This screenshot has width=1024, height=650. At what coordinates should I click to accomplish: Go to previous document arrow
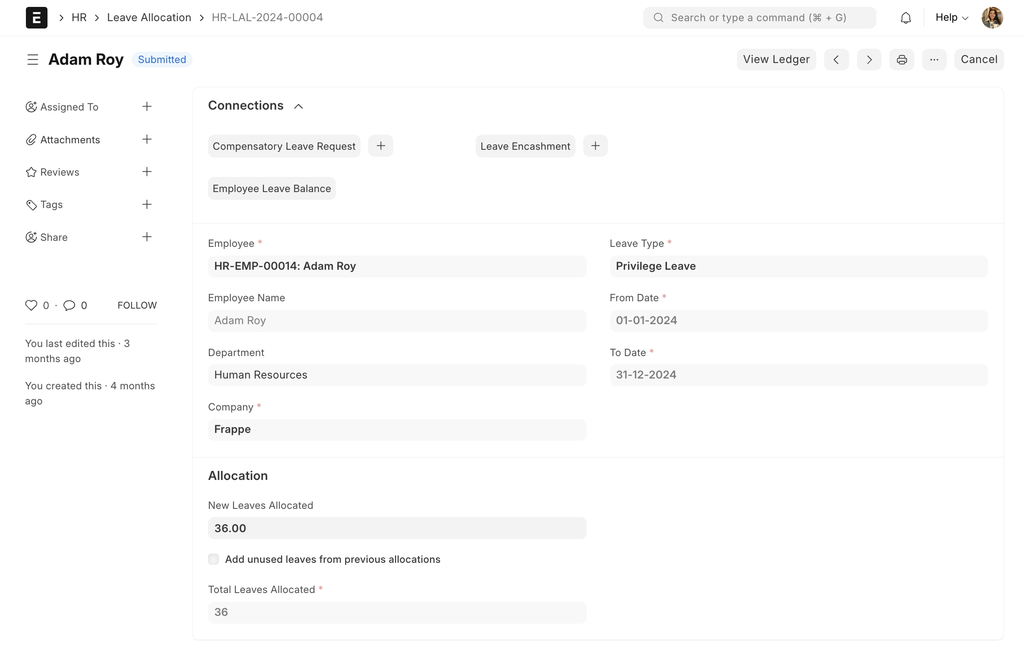coord(836,60)
